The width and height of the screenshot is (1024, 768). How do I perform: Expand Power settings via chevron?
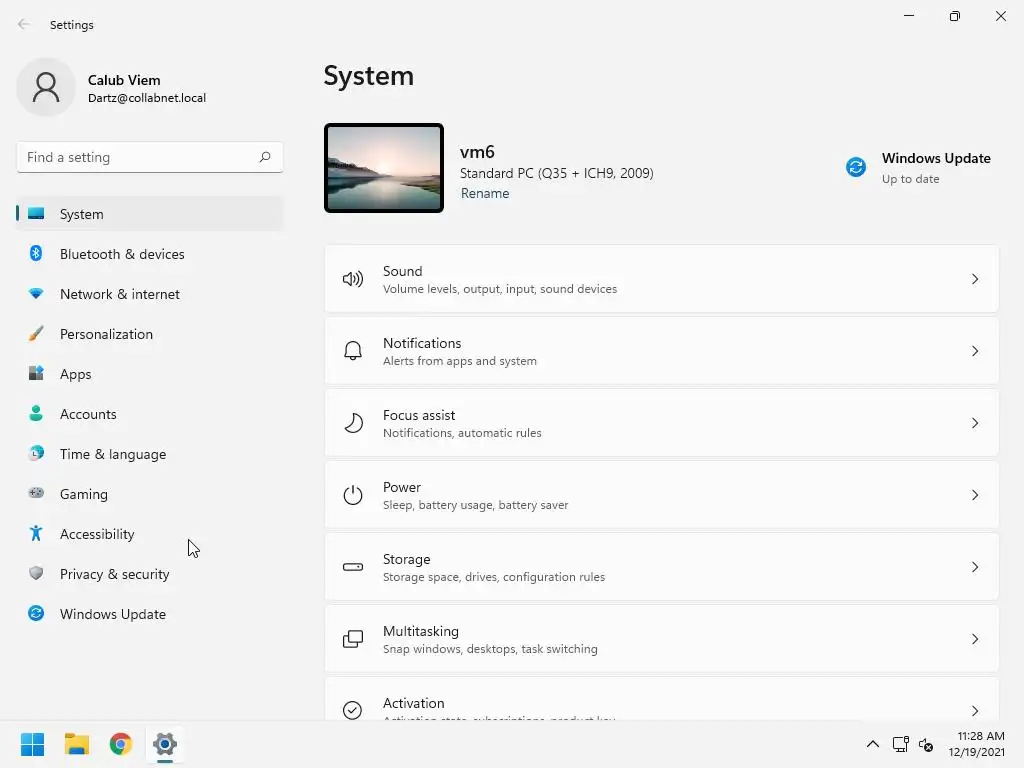coord(975,495)
